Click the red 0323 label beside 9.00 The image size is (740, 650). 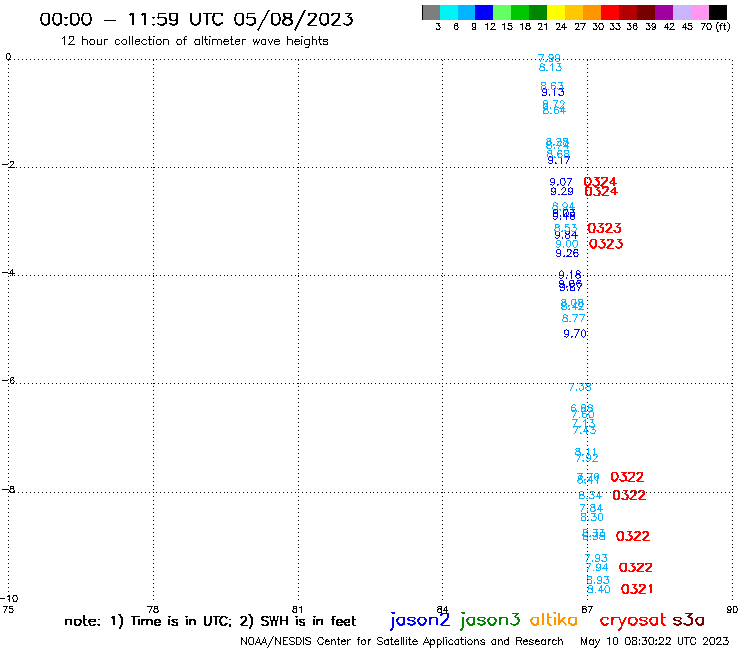click(606, 244)
